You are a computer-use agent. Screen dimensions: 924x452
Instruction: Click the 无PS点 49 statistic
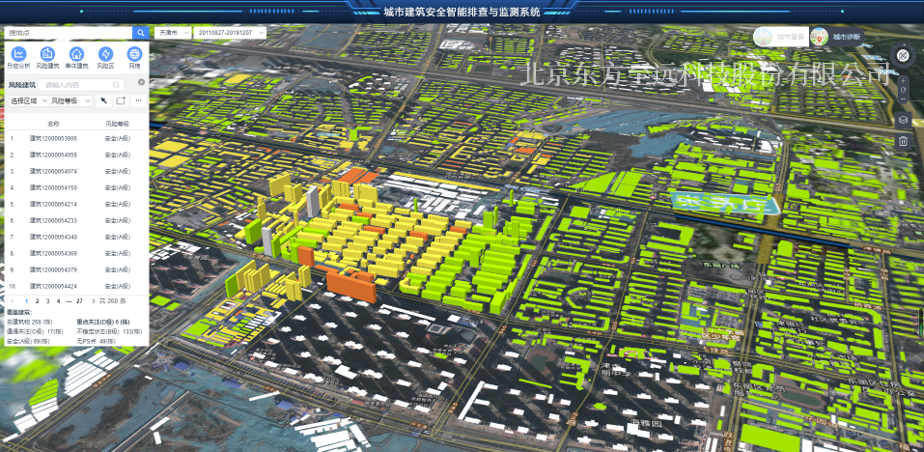97,341
